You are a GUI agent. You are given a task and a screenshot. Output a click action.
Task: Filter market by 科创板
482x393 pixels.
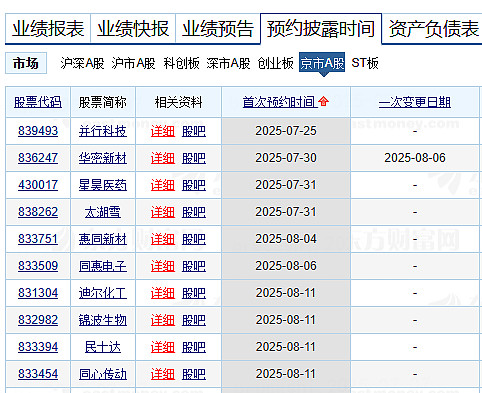pyautogui.click(x=181, y=63)
